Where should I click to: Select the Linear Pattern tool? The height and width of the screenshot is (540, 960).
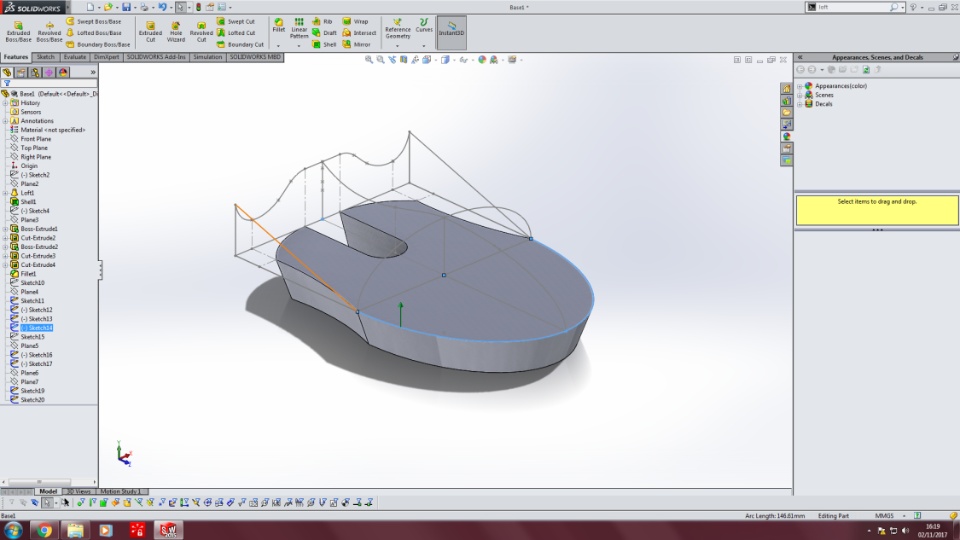coord(299,28)
